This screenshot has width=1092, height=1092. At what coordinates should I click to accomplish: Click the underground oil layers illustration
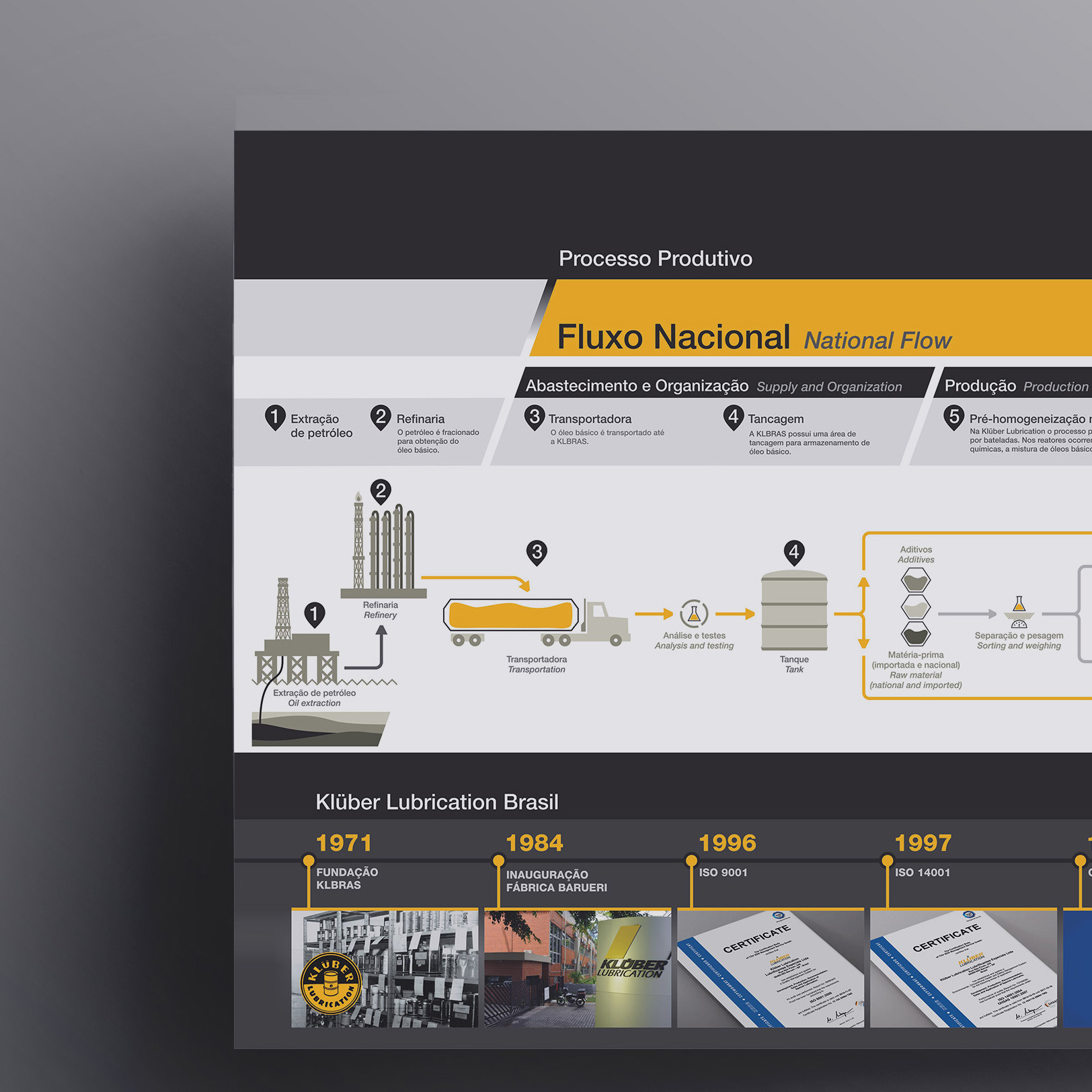click(x=320, y=729)
